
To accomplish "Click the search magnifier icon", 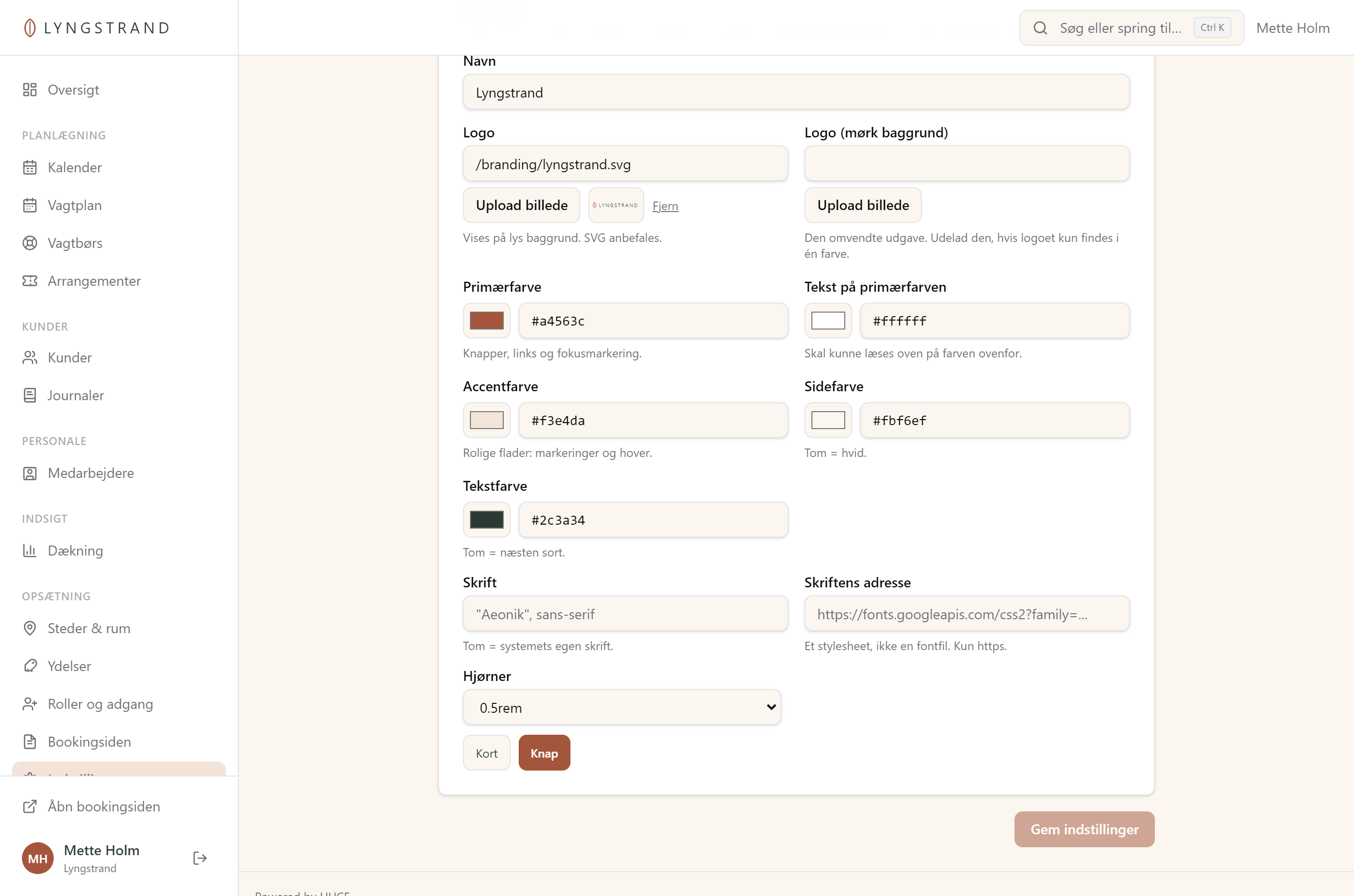I will pos(1040,28).
